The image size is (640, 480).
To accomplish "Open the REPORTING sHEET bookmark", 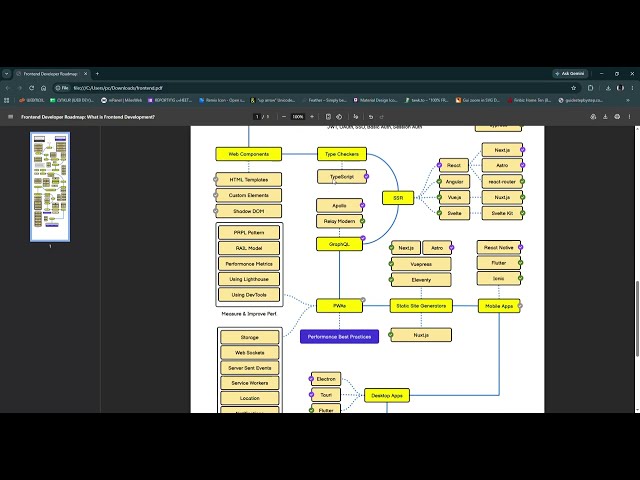I will [170, 100].
